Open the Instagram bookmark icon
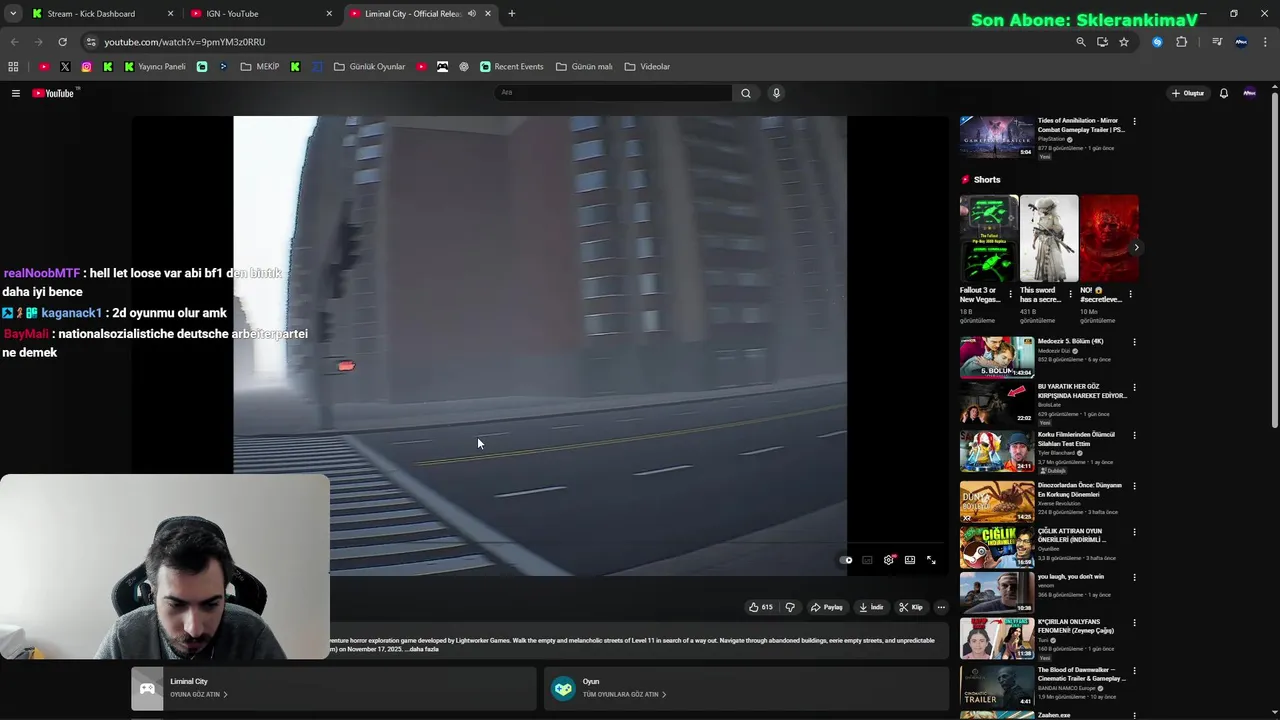The width and height of the screenshot is (1280, 720). [86, 67]
